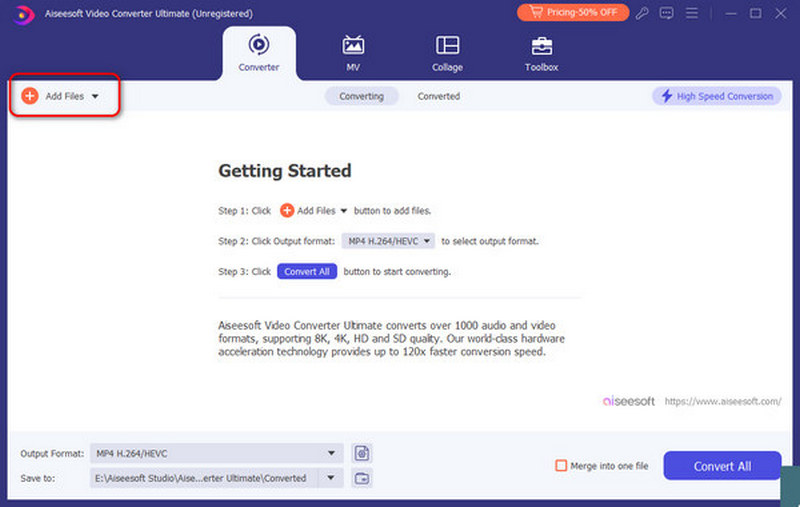The width and height of the screenshot is (800, 507).
Task: Open the Collage tab
Action: (x=447, y=53)
